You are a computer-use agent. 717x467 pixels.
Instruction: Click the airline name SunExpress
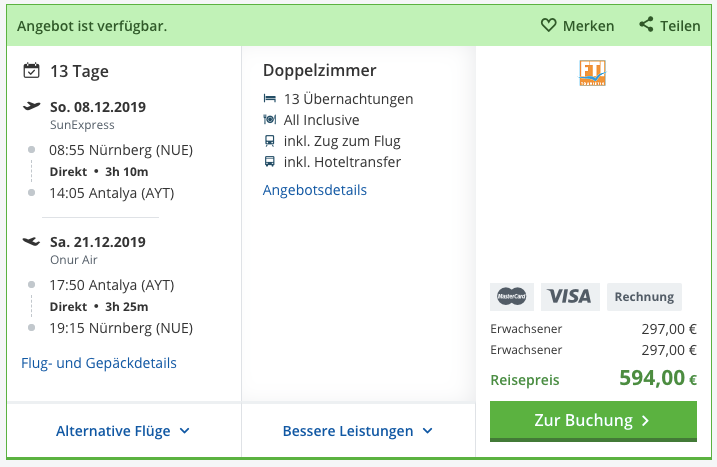(82, 125)
